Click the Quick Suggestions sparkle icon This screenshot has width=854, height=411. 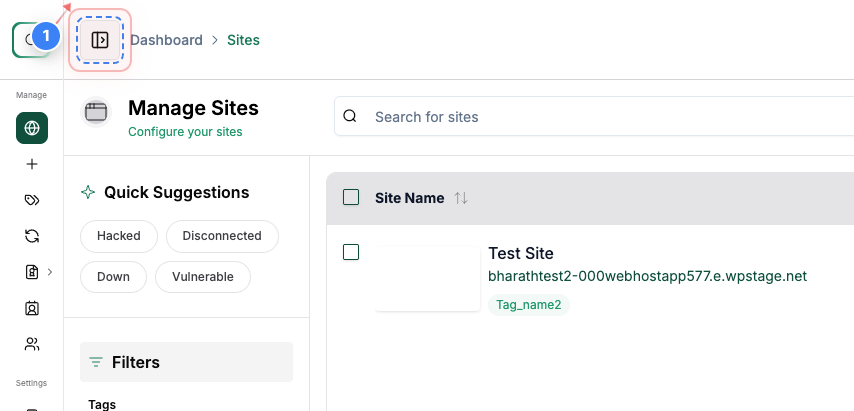click(88, 192)
